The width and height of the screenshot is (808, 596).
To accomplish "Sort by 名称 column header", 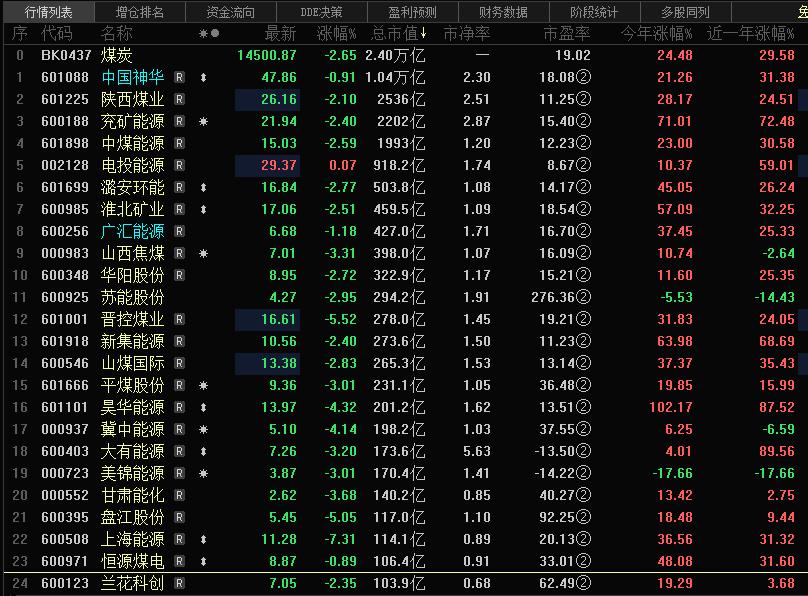I will (116, 33).
